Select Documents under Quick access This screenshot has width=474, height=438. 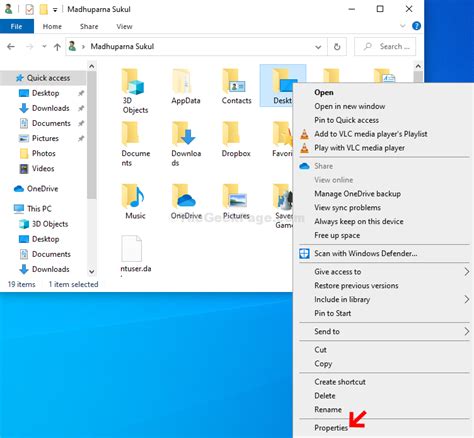(51, 123)
